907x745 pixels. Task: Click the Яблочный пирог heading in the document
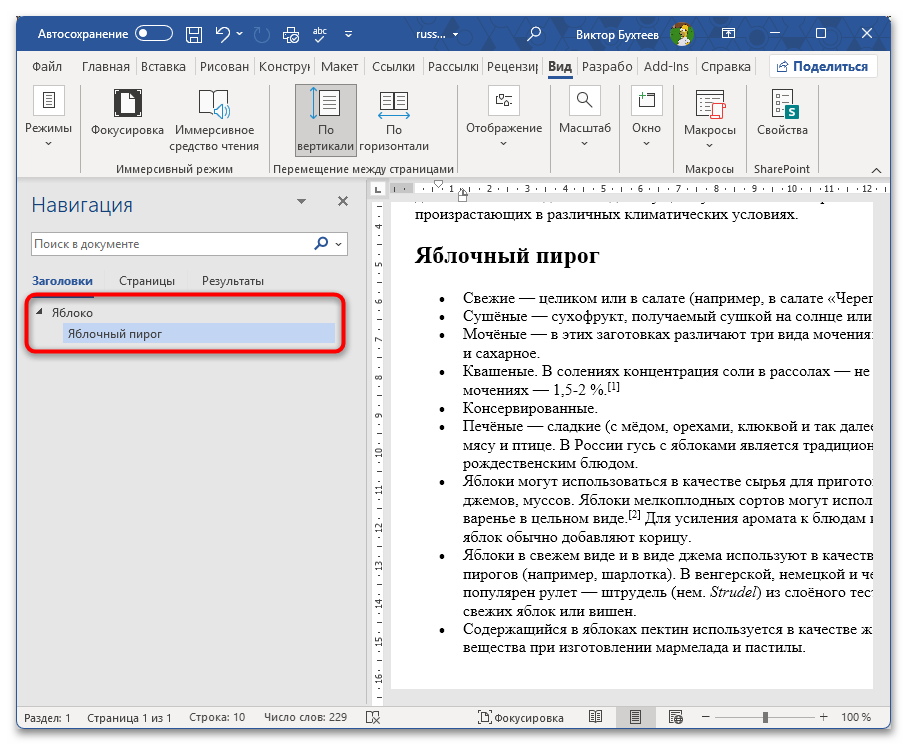coord(507,255)
